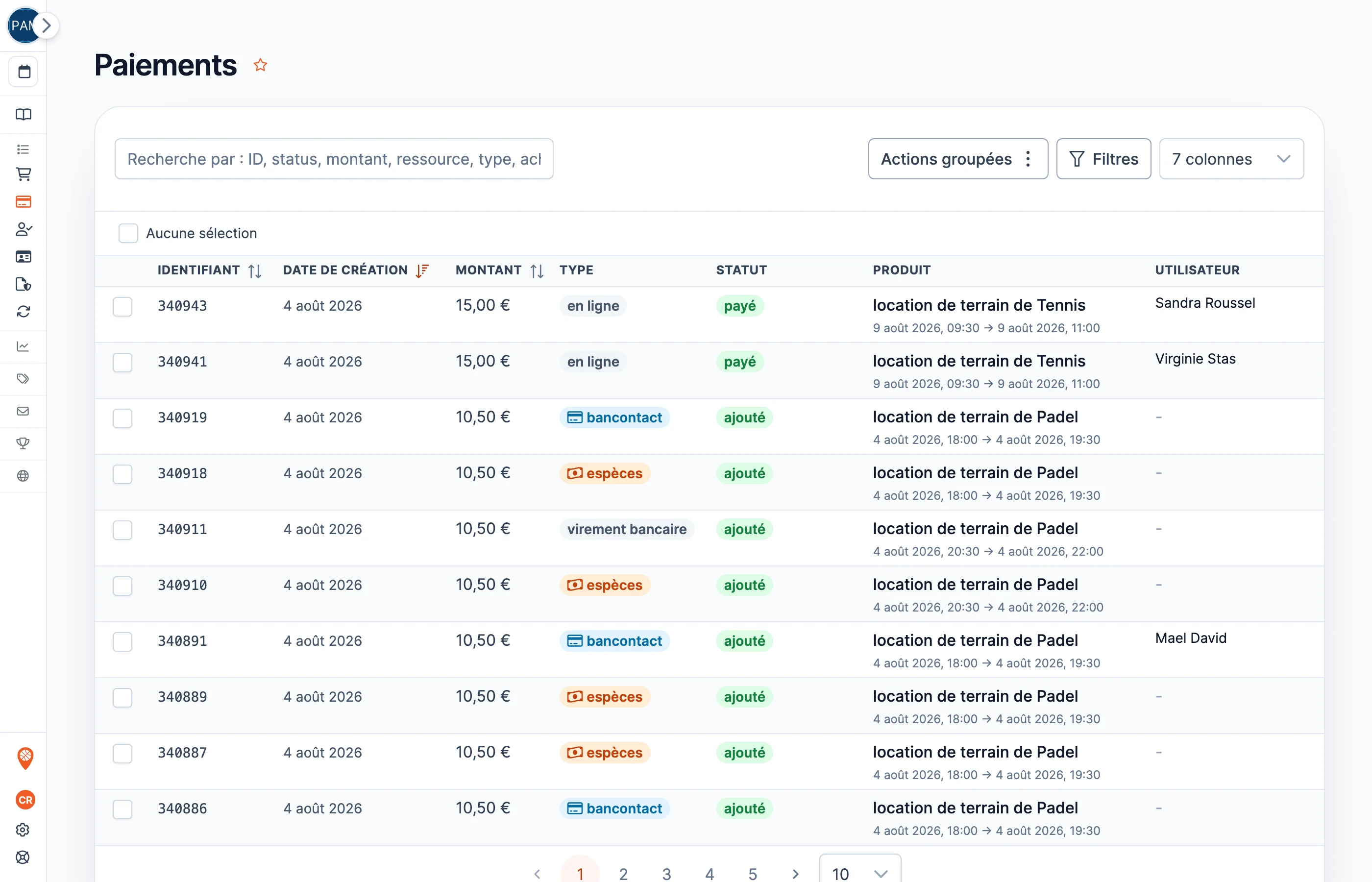
Task: Go to page 2
Action: (x=623, y=873)
